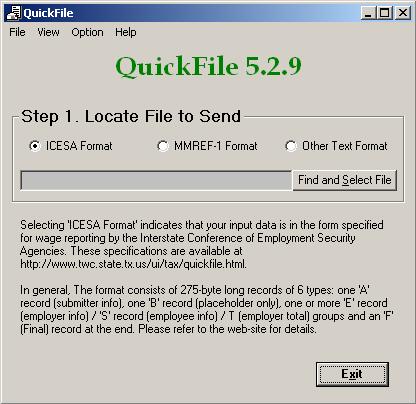
Task: Minimize the QuickFile window
Action: click(368, 13)
